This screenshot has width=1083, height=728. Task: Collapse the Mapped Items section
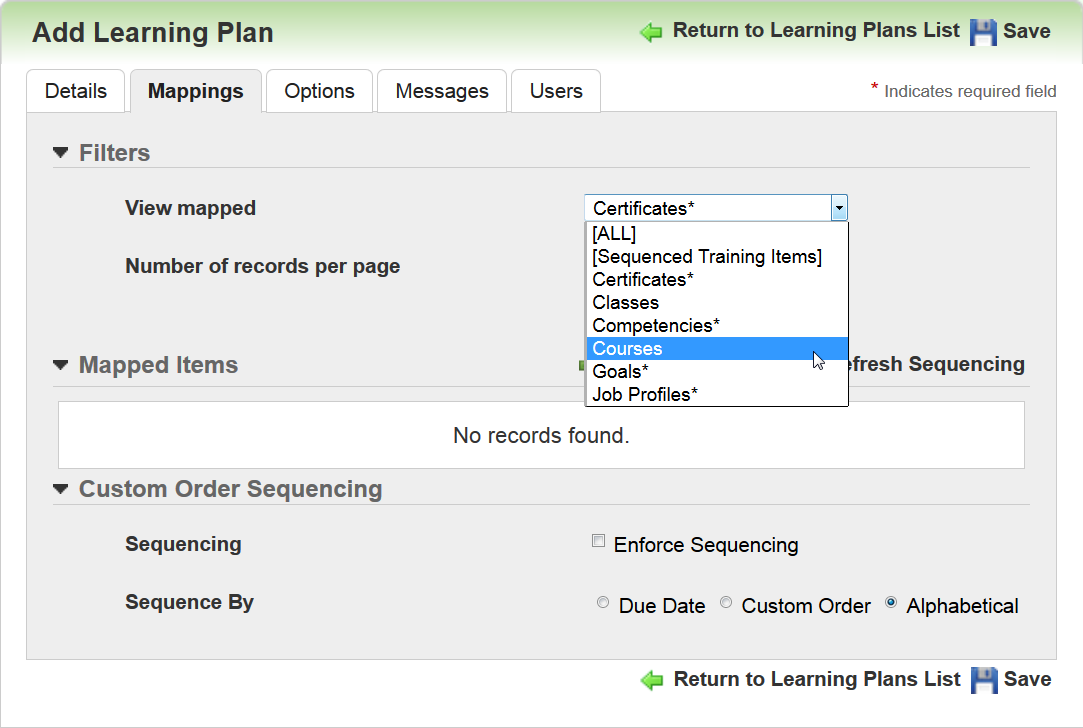61,365
